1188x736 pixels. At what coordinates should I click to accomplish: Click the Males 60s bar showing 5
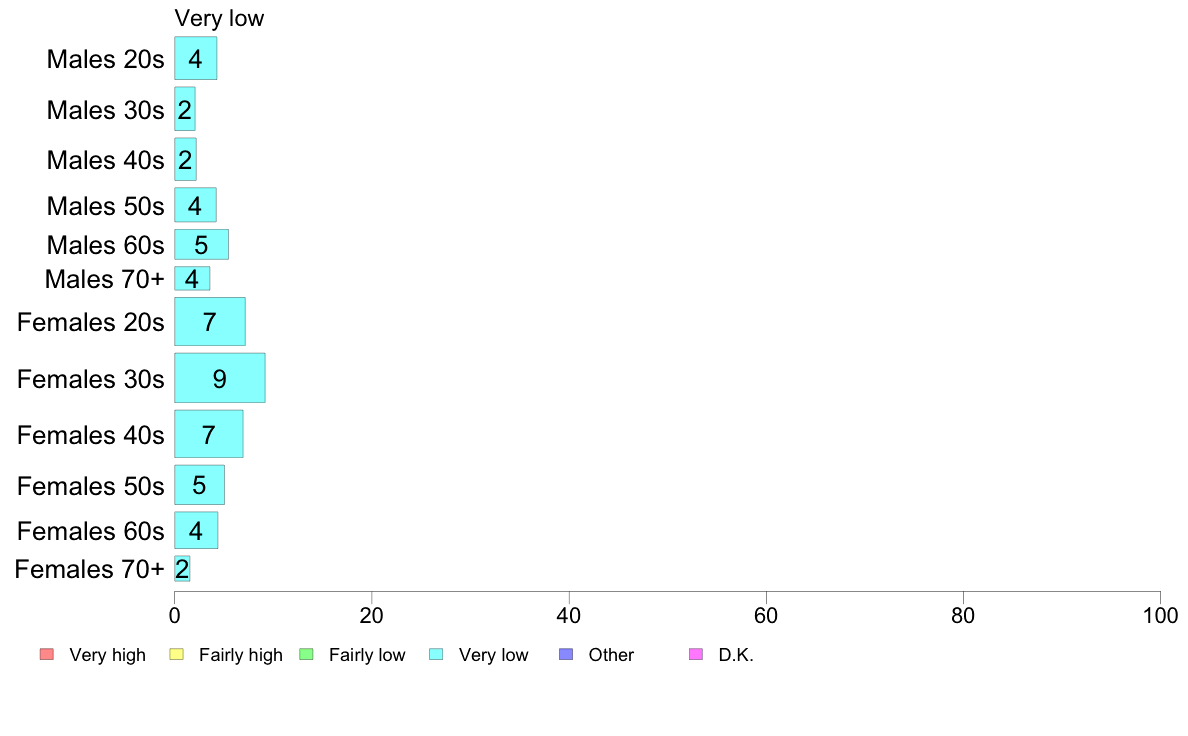coord(202,245)
